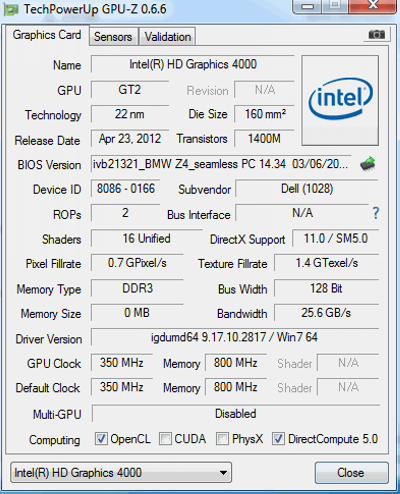Click the Driver Version field
The height and width of the screenshot is (494, 400).
point(235,337)
